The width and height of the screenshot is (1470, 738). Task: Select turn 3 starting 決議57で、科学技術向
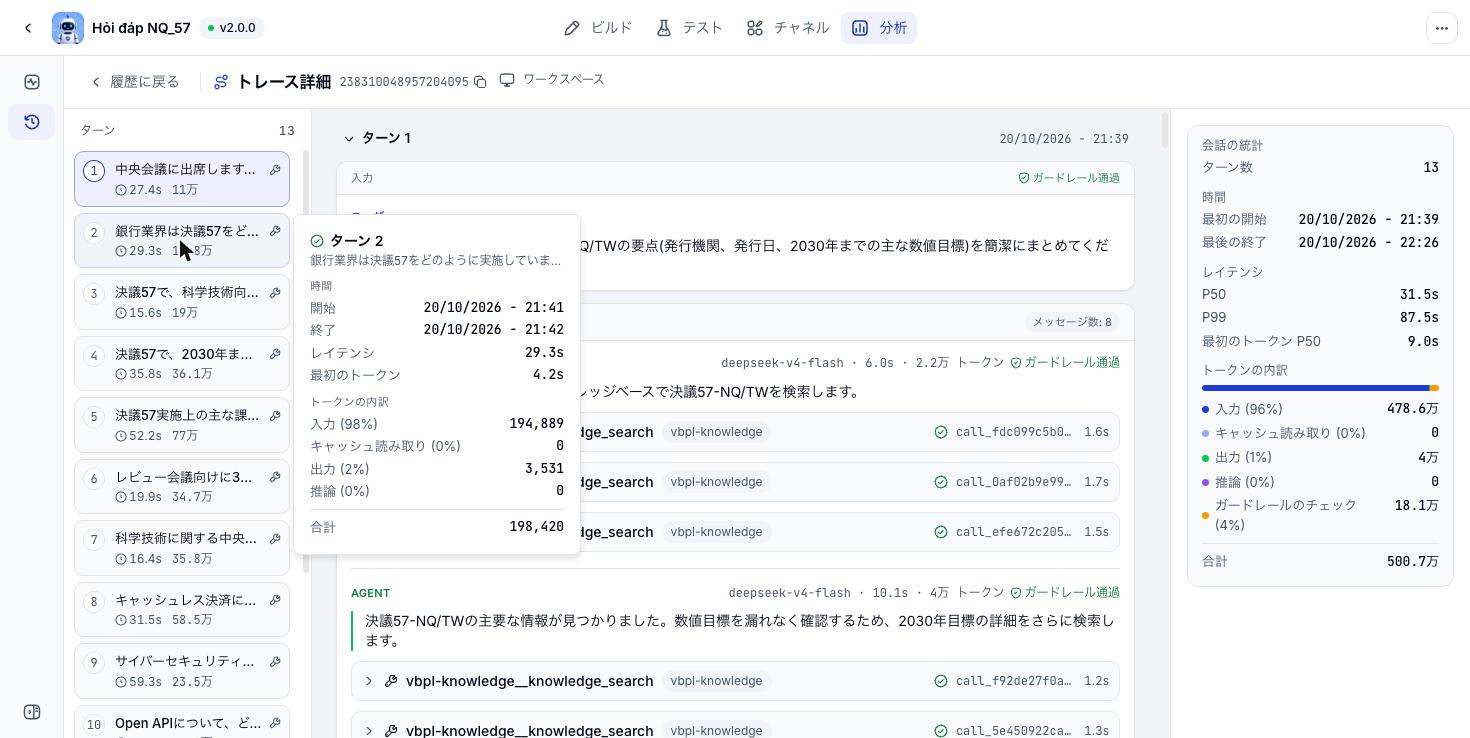[x=182, y=302]
